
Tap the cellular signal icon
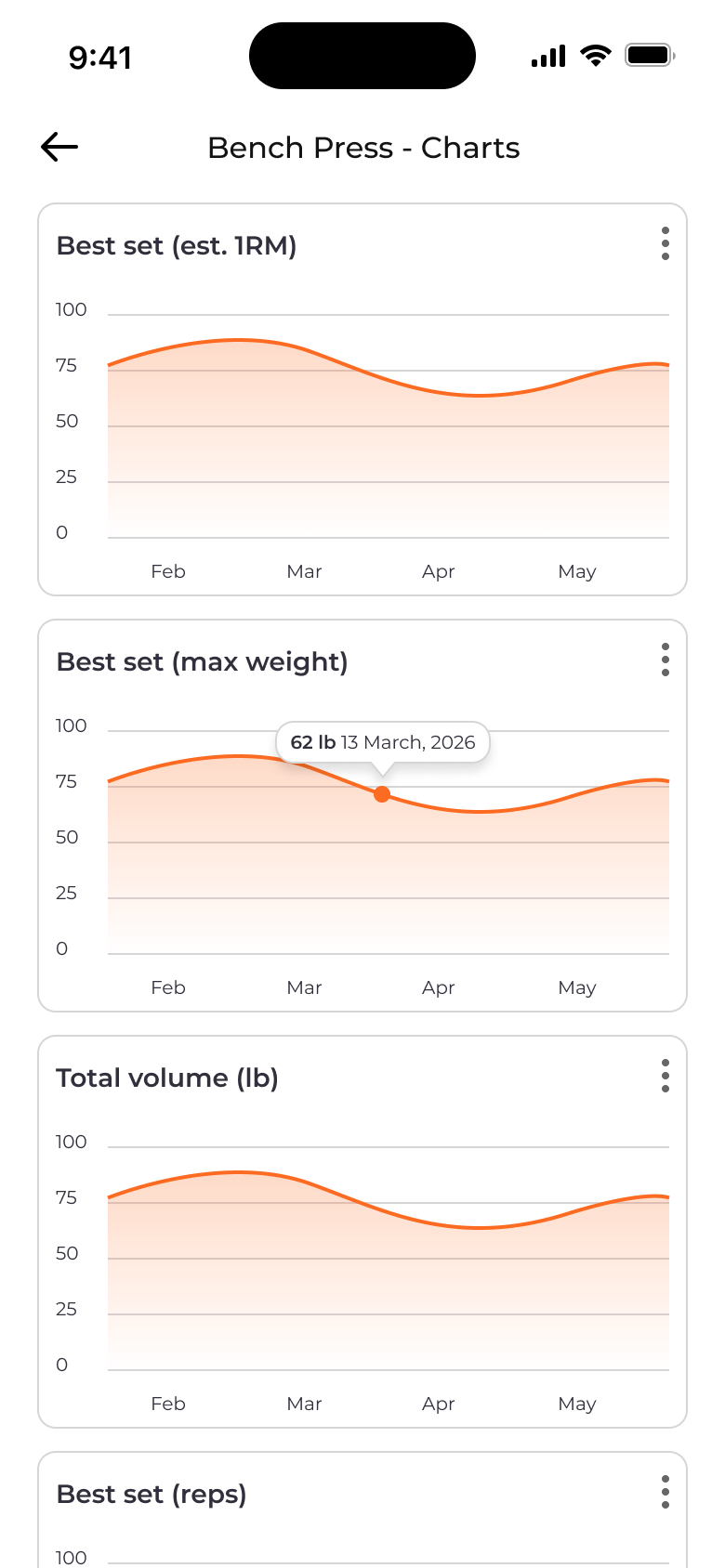point(548,57)
